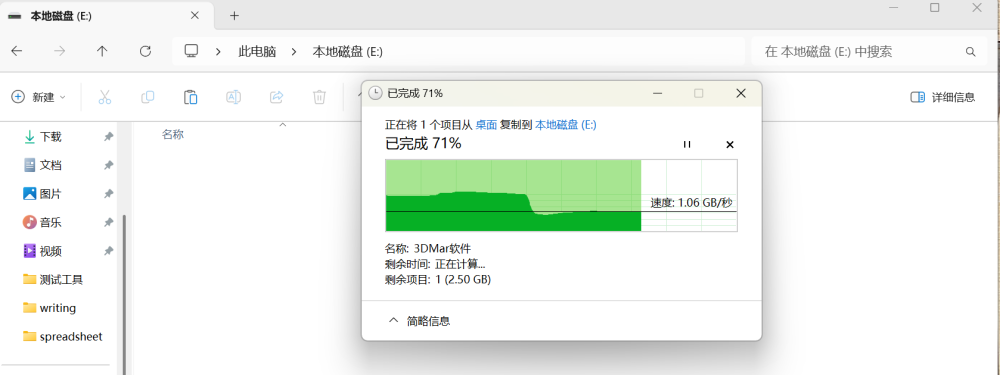
Task: Click pin icon next to 视频
Action: click(109, 251)
